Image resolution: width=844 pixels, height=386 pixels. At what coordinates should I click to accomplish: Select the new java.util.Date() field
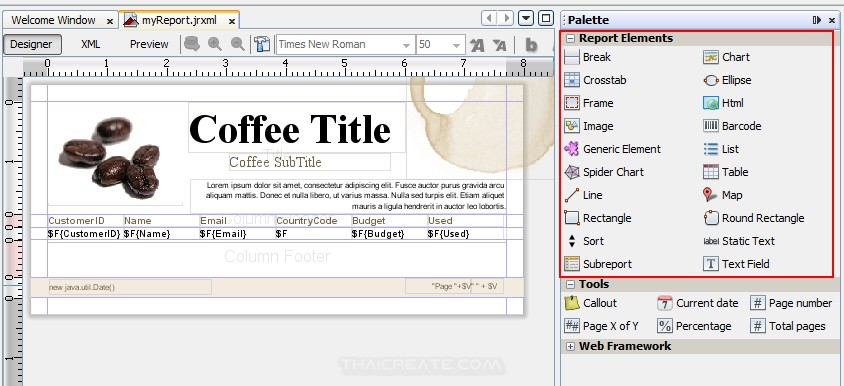[x=130, y=287]
